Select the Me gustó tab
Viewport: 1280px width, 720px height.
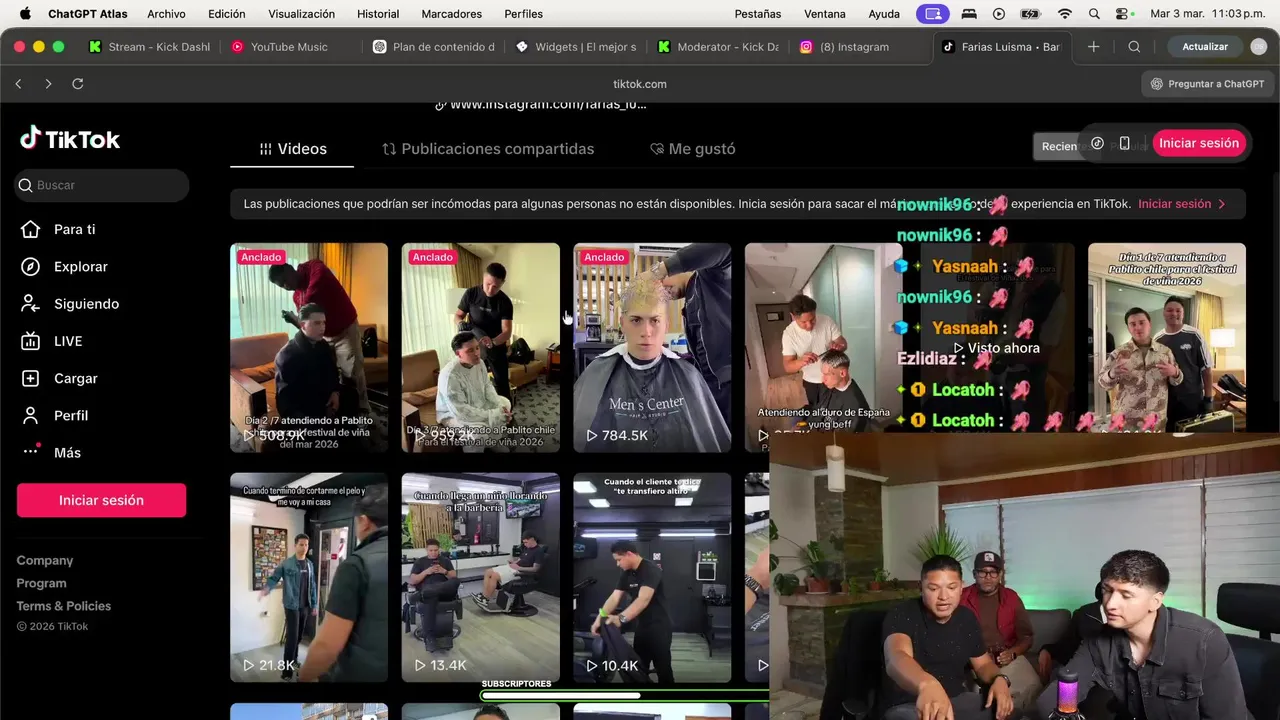[692, 149]
